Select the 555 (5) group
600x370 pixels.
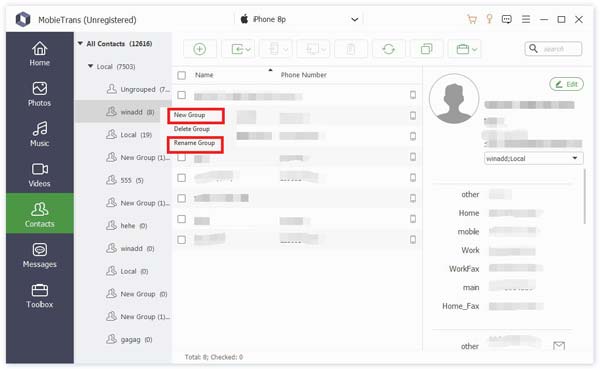pyautogui.click(x=125, y=180)
